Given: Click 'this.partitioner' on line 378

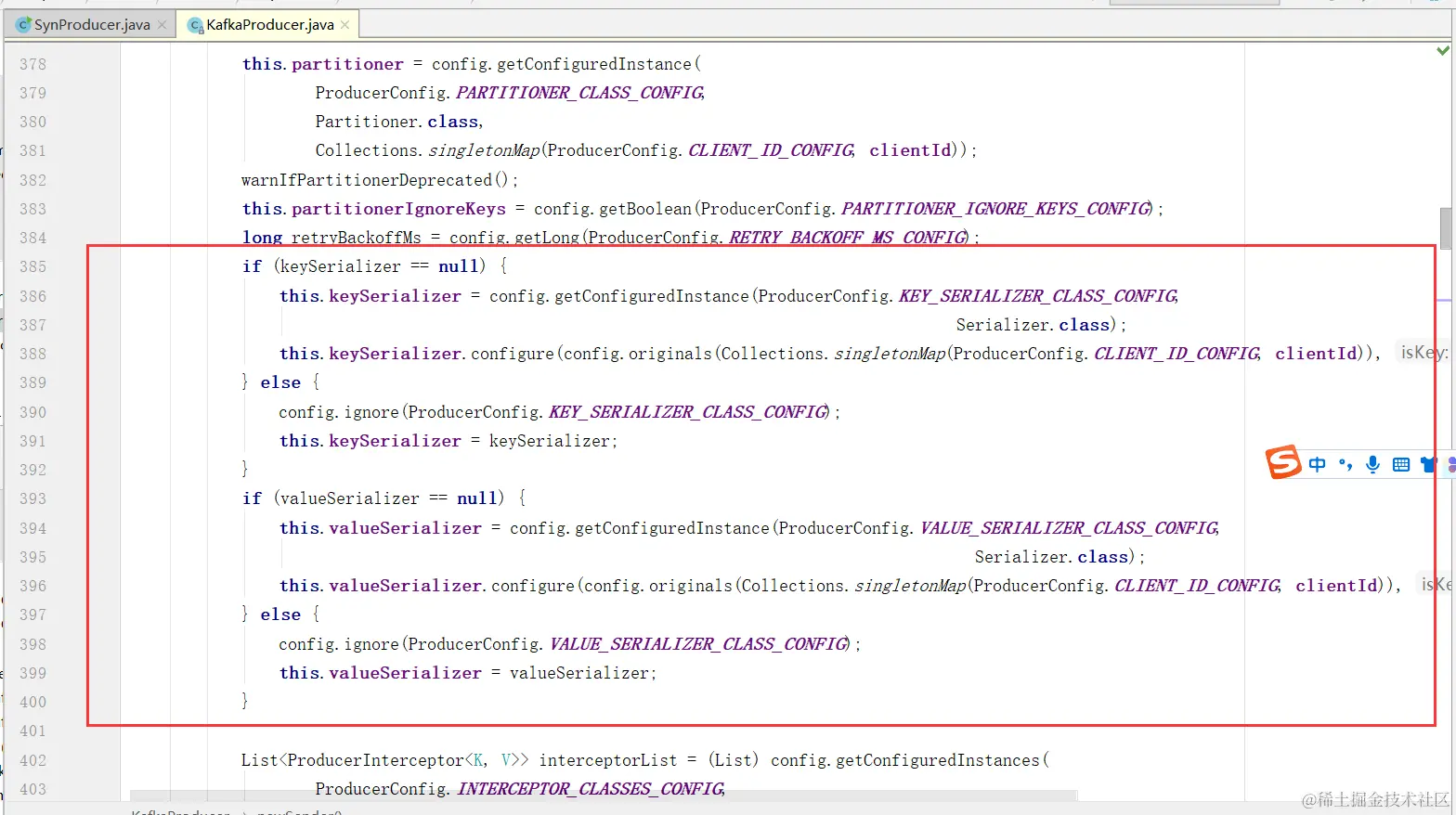Looking at the screenshot, I should click(x=323, y=64).
